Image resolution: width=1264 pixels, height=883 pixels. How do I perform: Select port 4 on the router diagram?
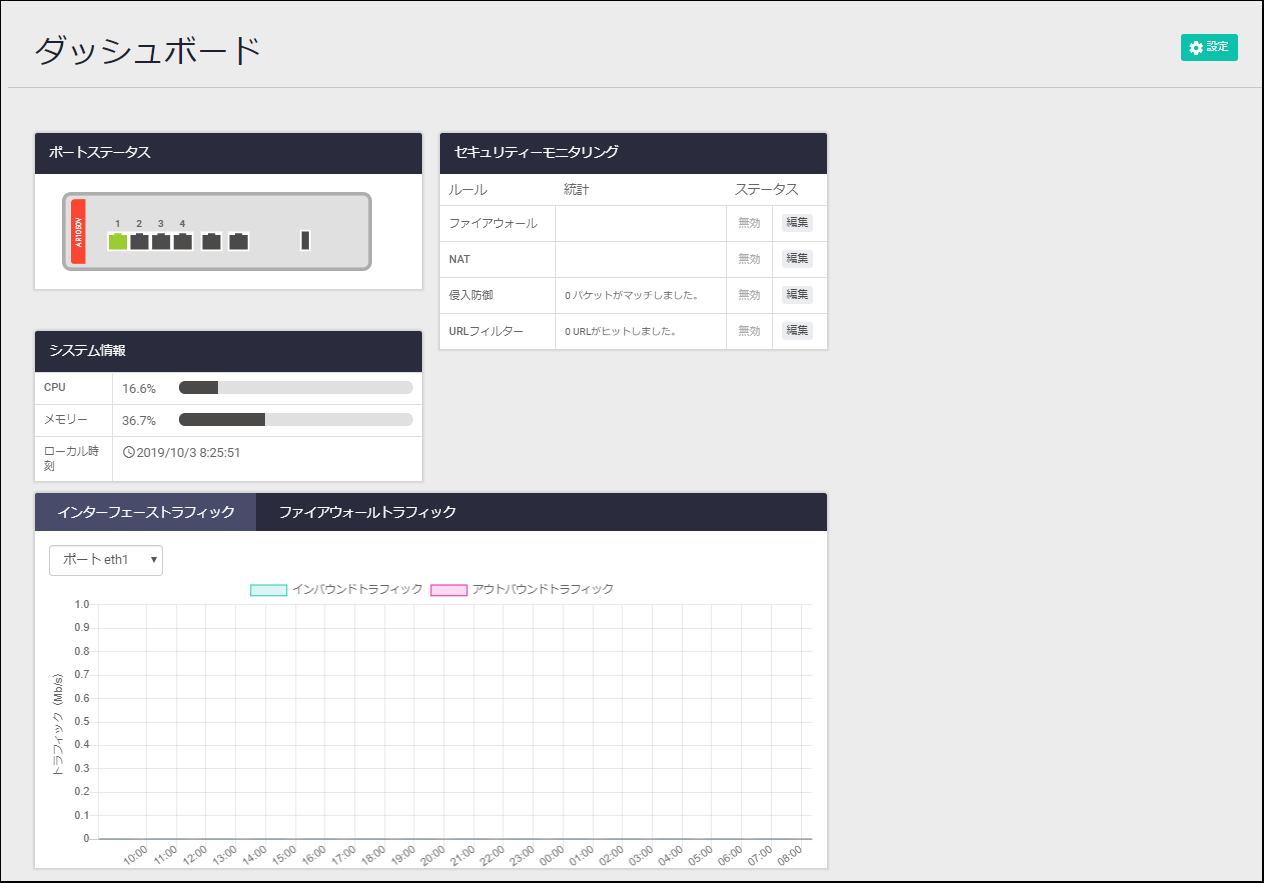182,241
